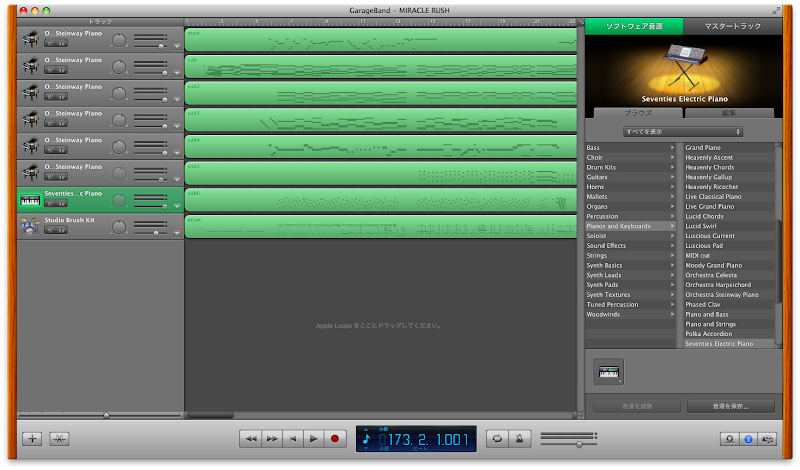
Task: Solo the Studio Brush Kit track
Action: (62, 230)
